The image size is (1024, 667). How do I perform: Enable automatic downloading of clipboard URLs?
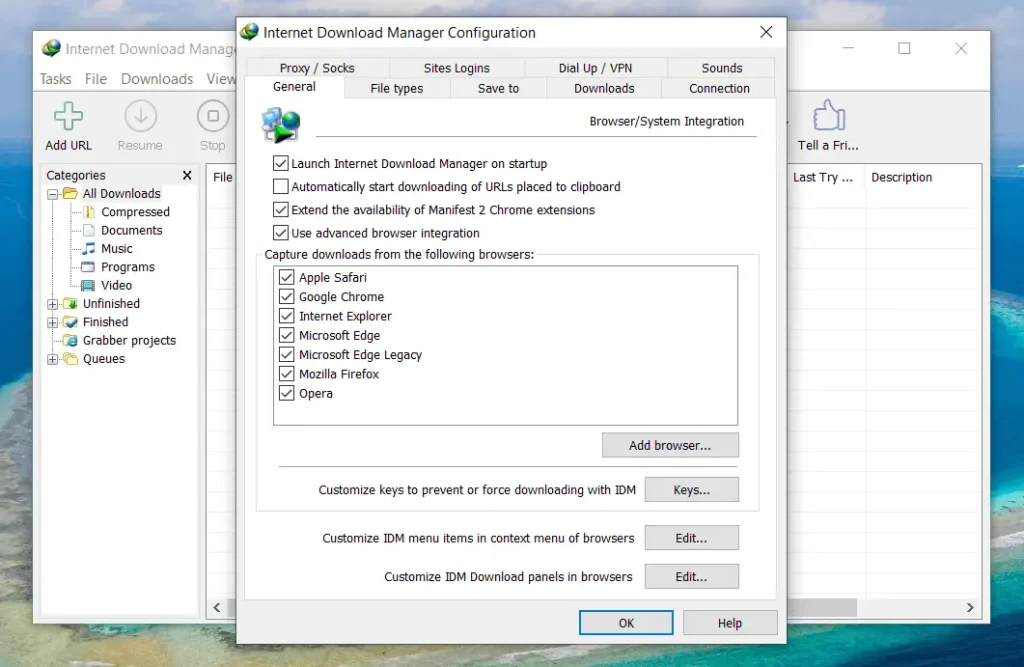click(281, 187)
